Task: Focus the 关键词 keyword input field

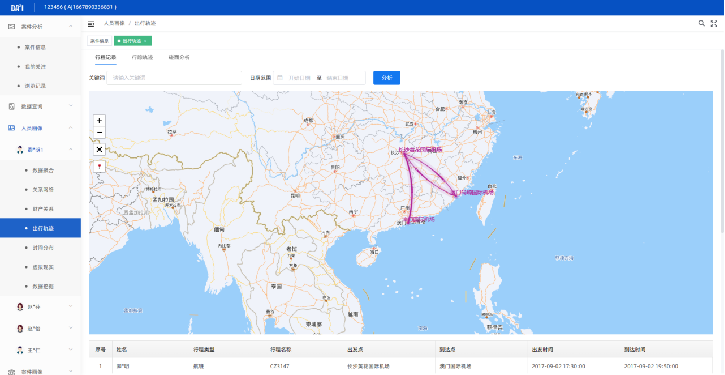Action: pyautogui.click(x=175, y=78)
